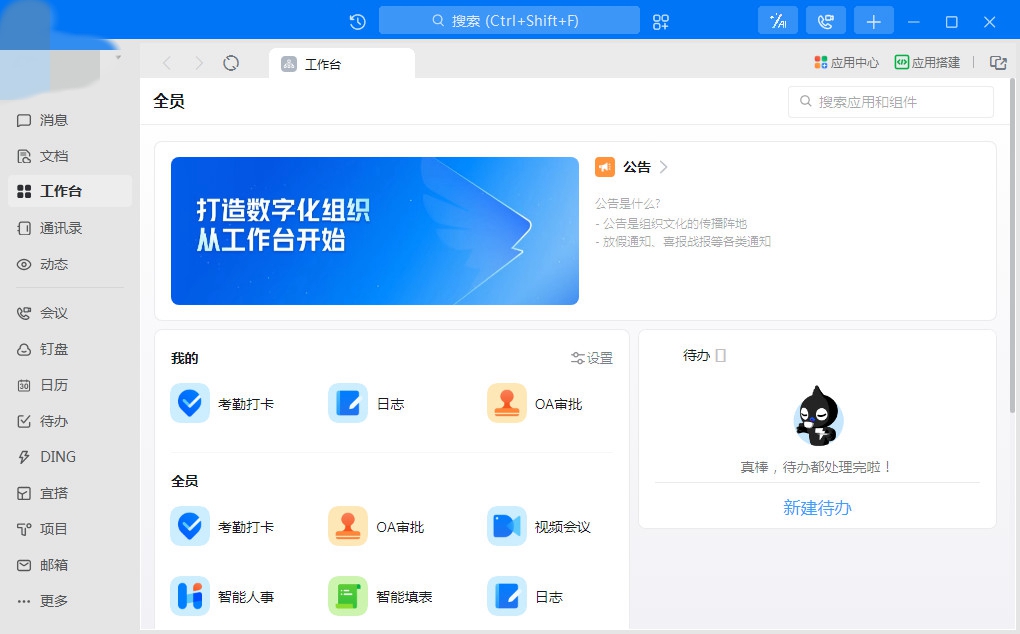1020x634 pixels.
Task: Select 工作台 in the sidebar
Action: pos(70,191)
